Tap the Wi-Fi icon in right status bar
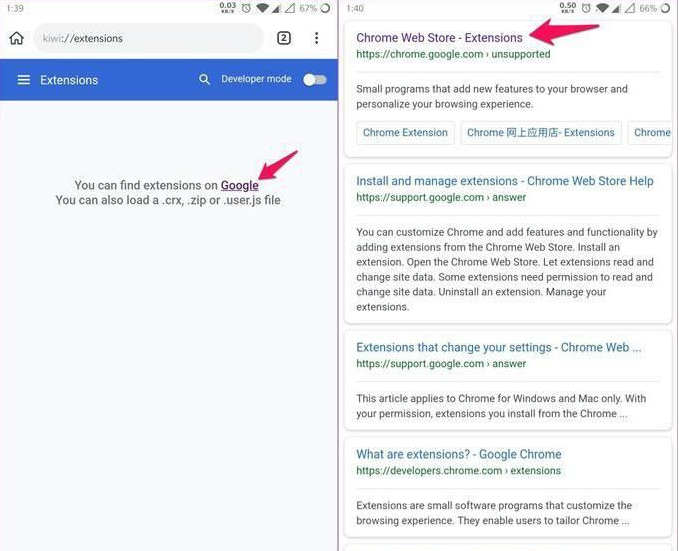The width and height of the screenshot is (679, 551). coord(602,8)
